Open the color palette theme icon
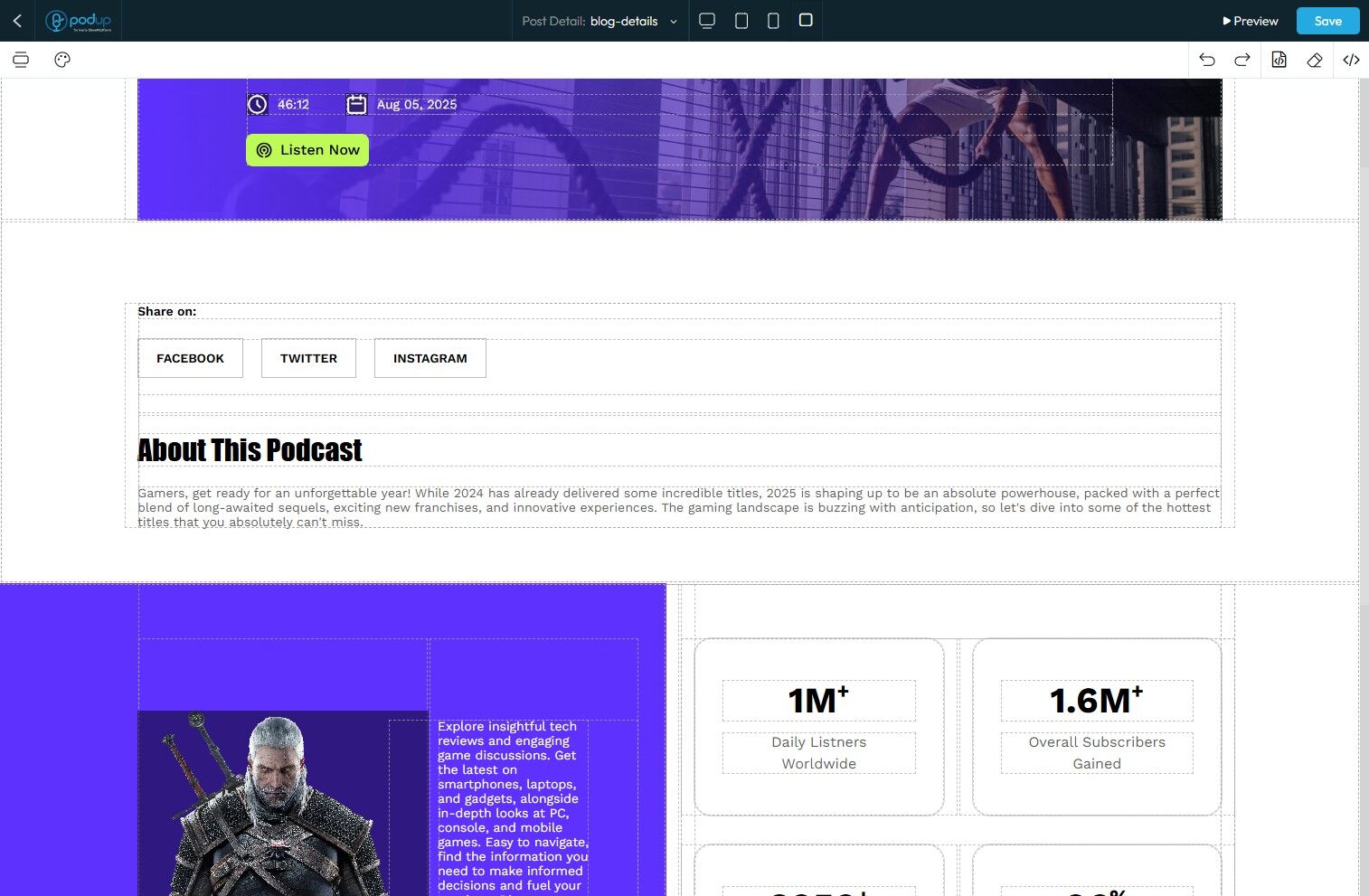 point(62,60)
